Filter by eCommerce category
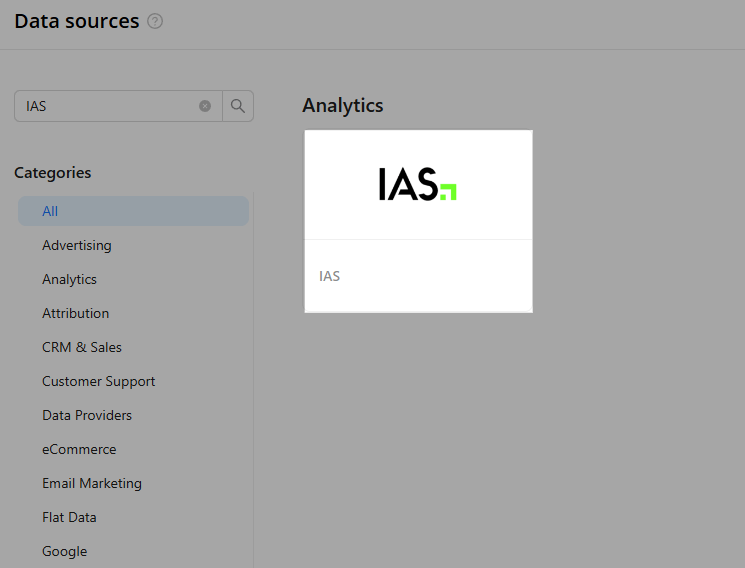745x568 pixels. 79,449
